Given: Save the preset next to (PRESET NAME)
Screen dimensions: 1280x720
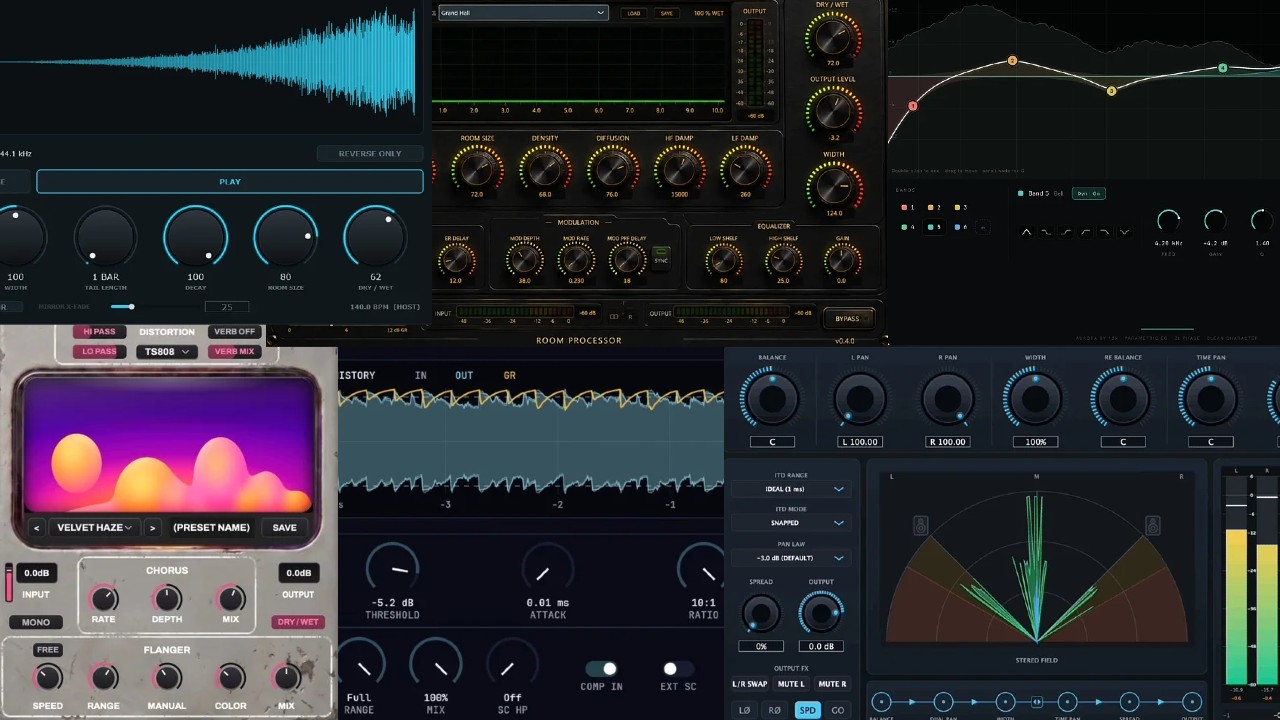Looking at the screenshot, I should pyautogui.click(x=285, y=528).
